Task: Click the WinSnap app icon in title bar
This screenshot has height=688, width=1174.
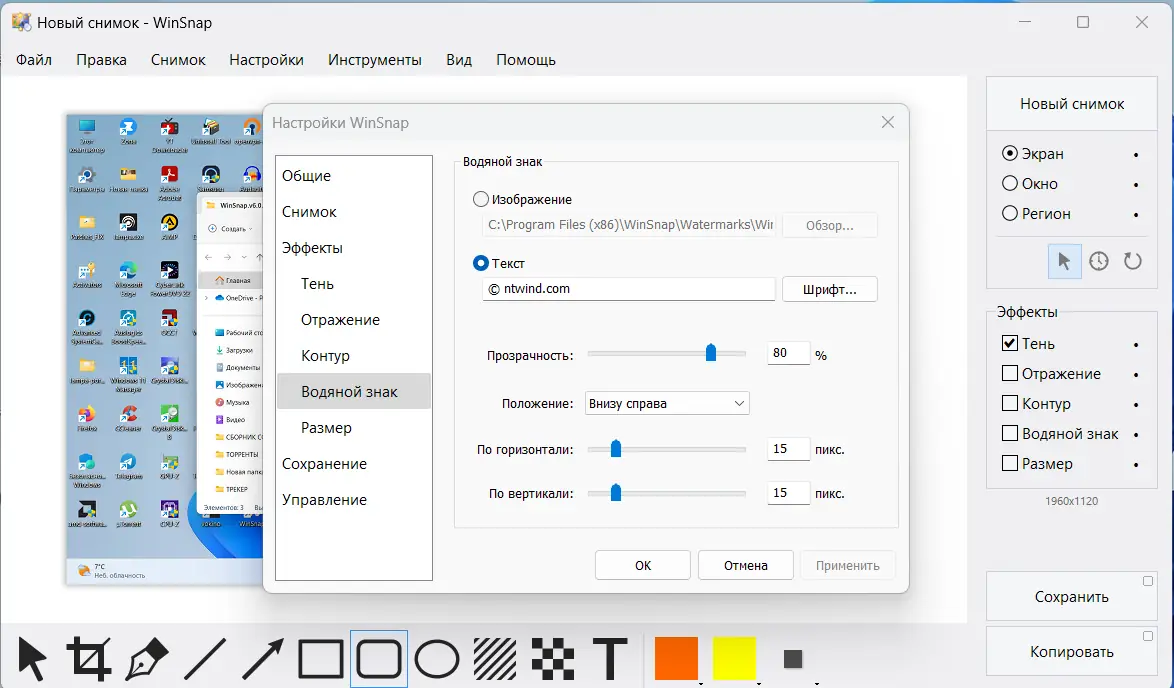Action: click(22, 22)
